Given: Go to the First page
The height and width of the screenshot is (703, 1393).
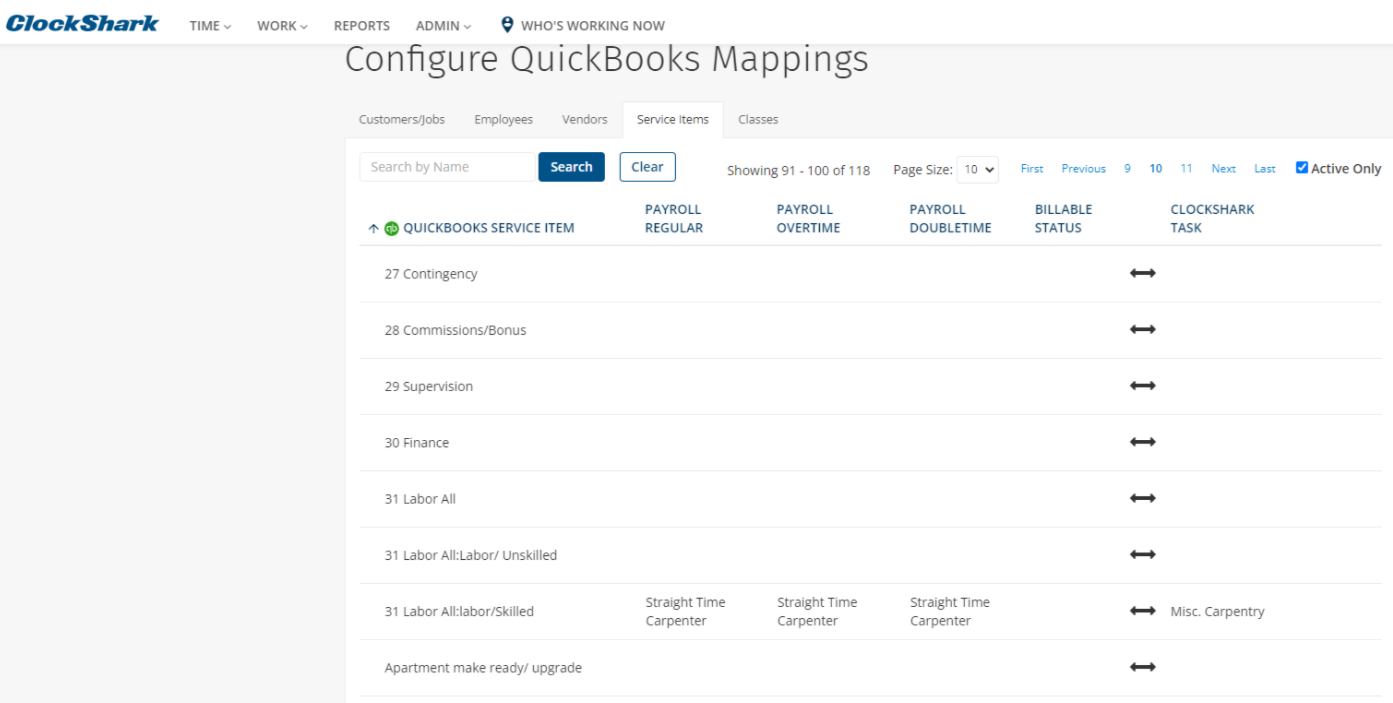Looking at the screenshot, I should (x=1032, y=169).
